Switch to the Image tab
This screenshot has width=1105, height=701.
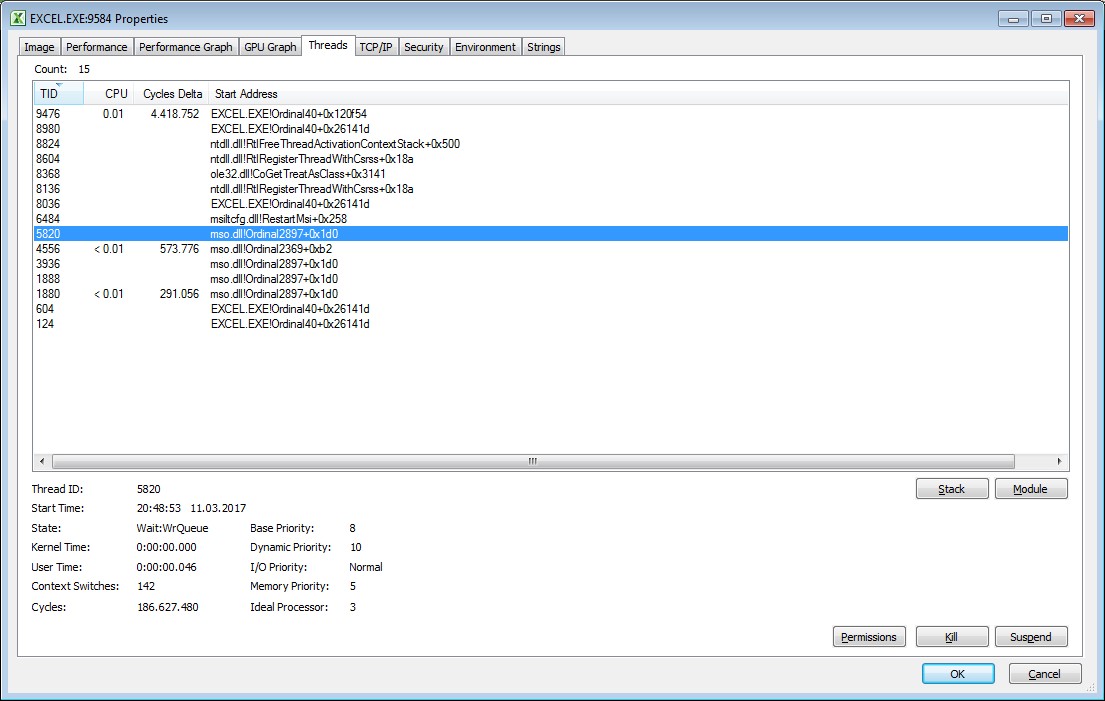(39, 46)
